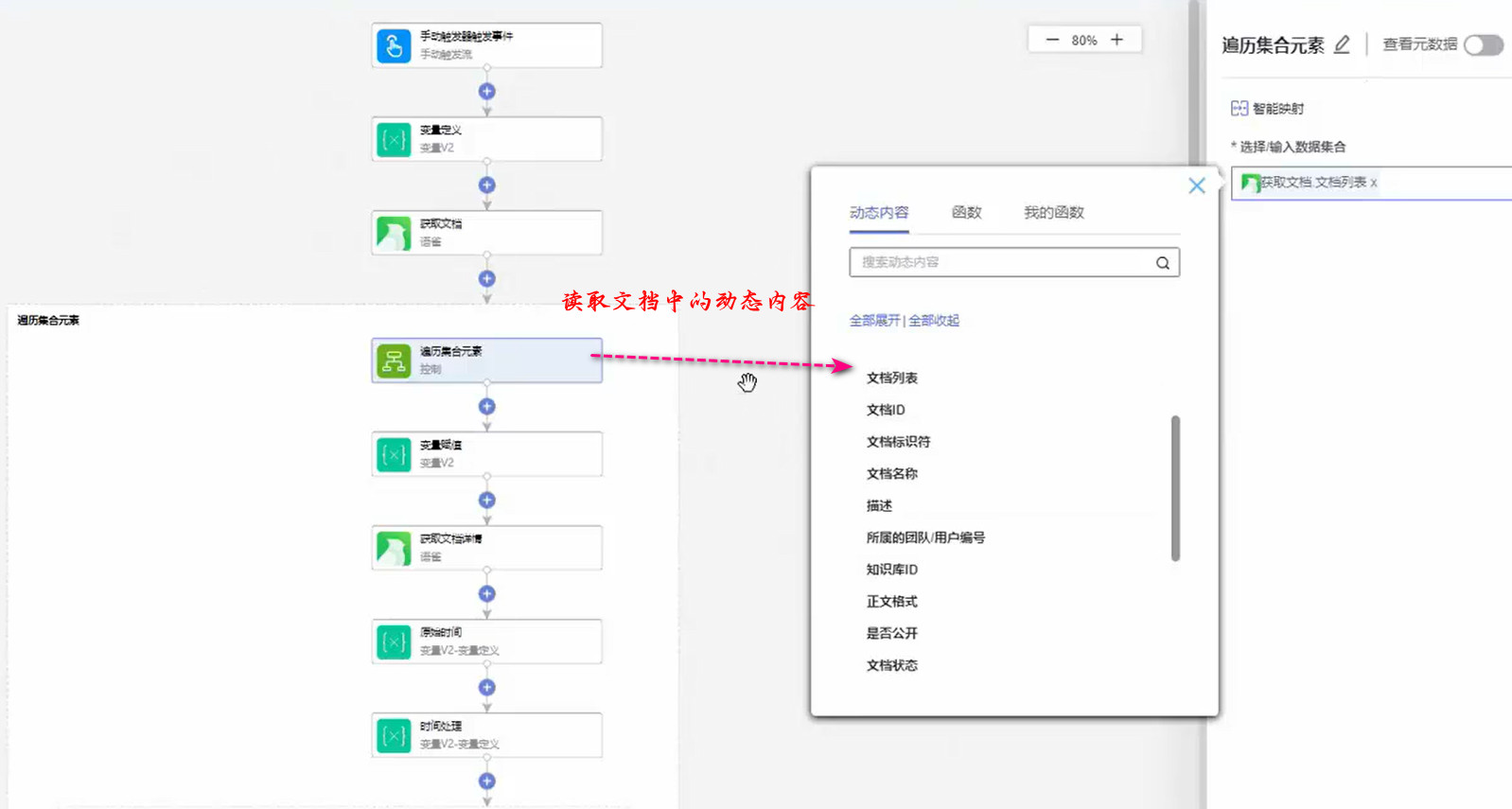The width and height of the screenshot is (1512, 809).
Task: Click the 遍历集合元素 heading in the right panel
Action: click(1273, 45)
